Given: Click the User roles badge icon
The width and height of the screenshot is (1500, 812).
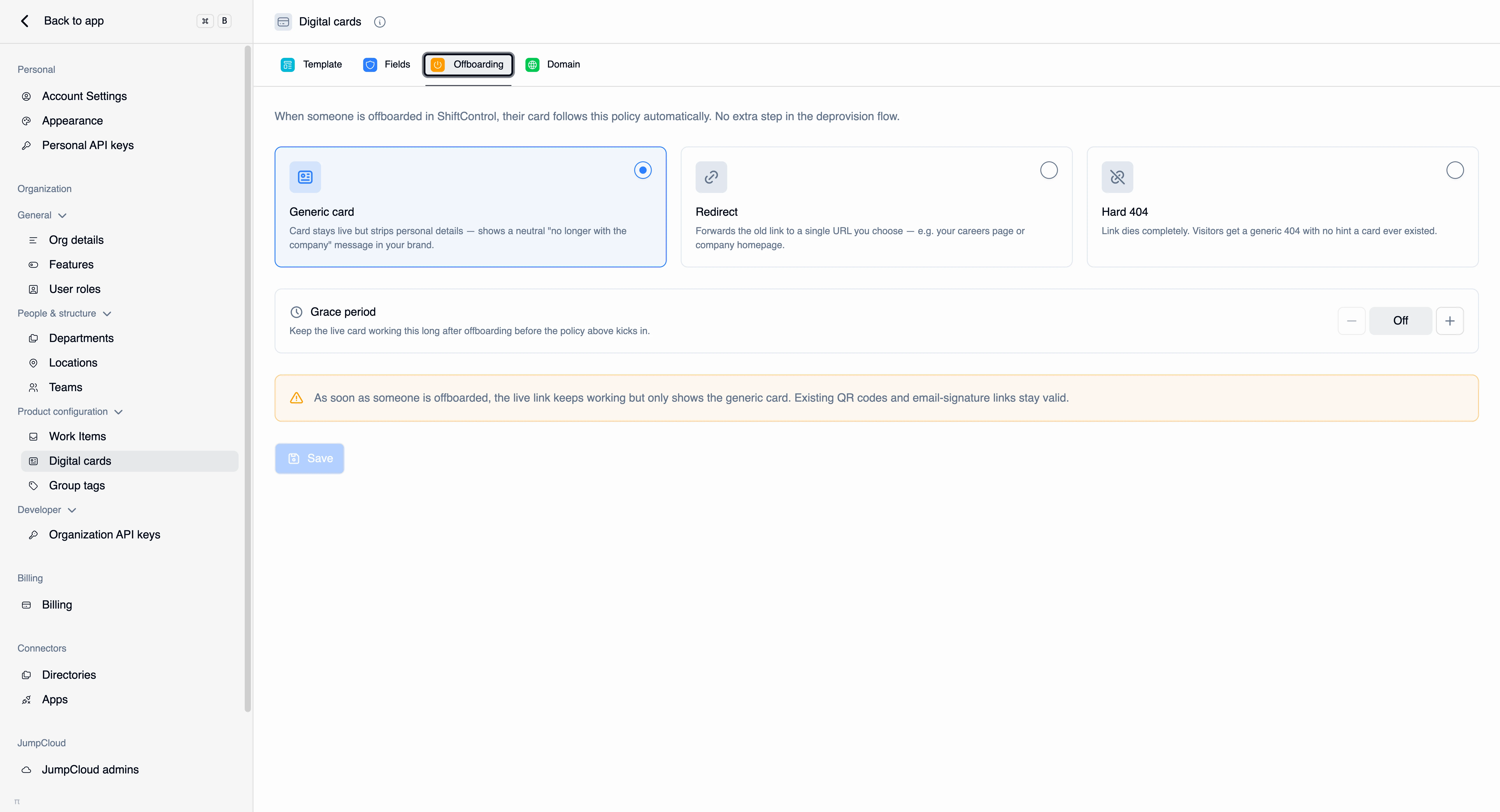Looking at the screenshot, I should click(x=33, y=289).
